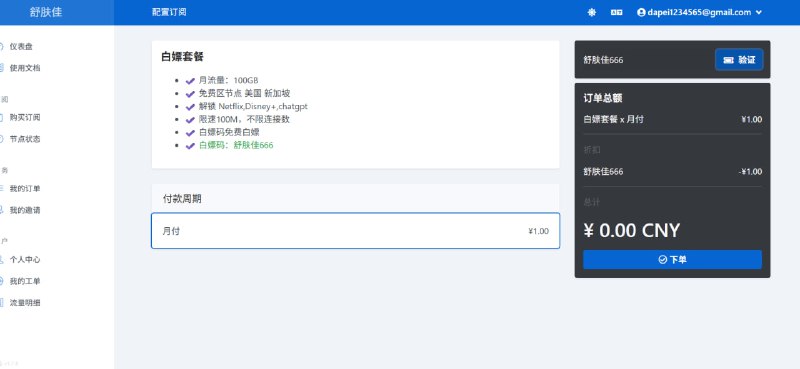Click the 总计 label in order summary

click(x=592, y=203)
